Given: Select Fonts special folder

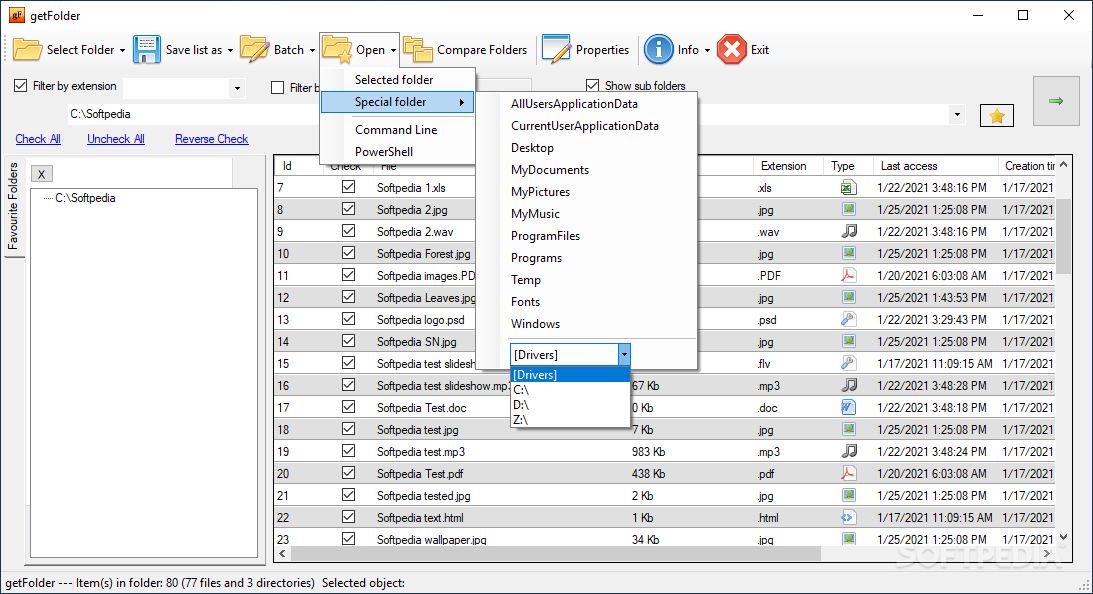Looking at the screenshot, I should coord(526,302).
